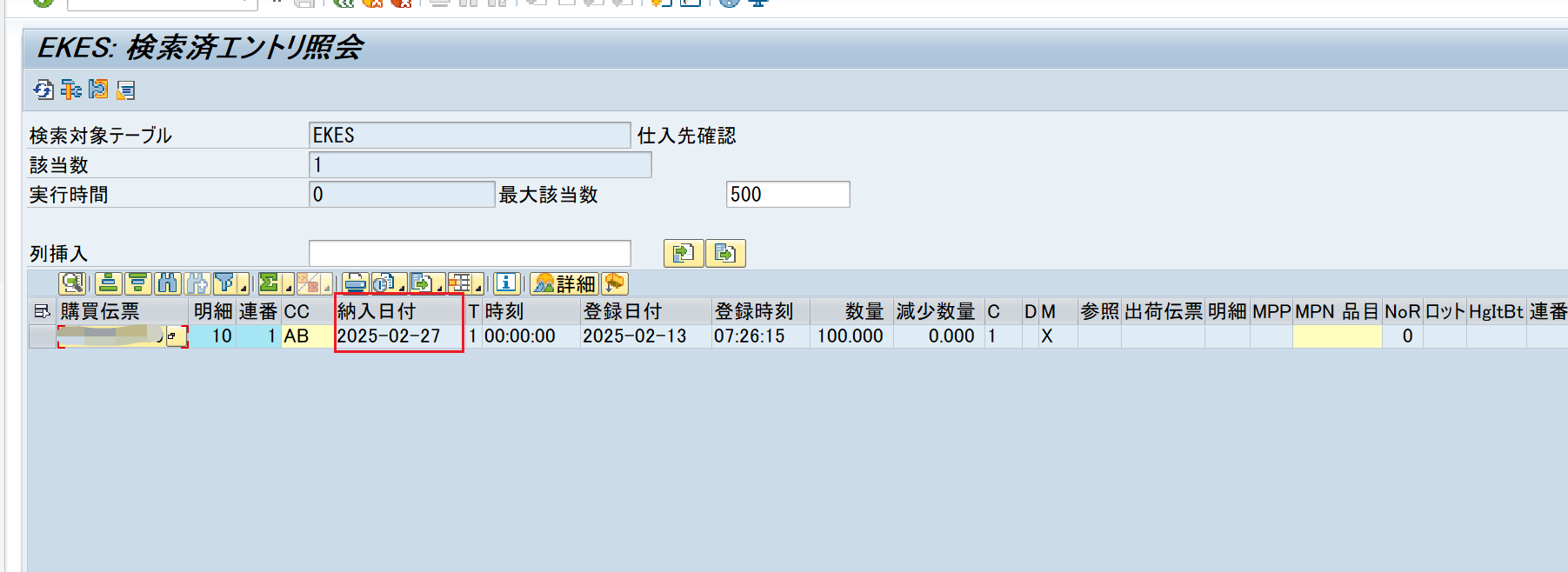The height and width of the screenshot is (572, 1568).
Task: Click the 登録時刻 column header
Action: pos(761,311)
